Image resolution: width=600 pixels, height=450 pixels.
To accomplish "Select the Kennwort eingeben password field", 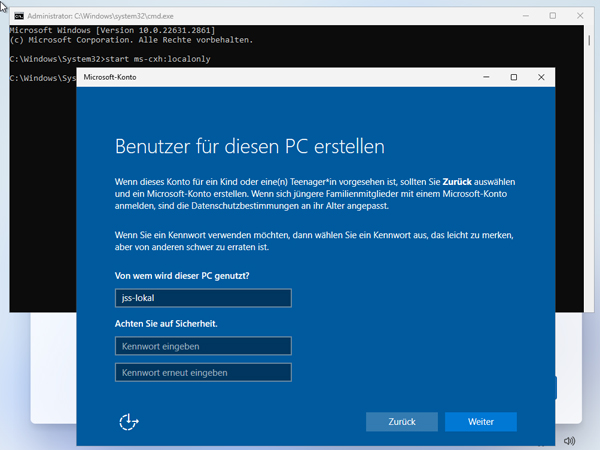I will (203, 346).
